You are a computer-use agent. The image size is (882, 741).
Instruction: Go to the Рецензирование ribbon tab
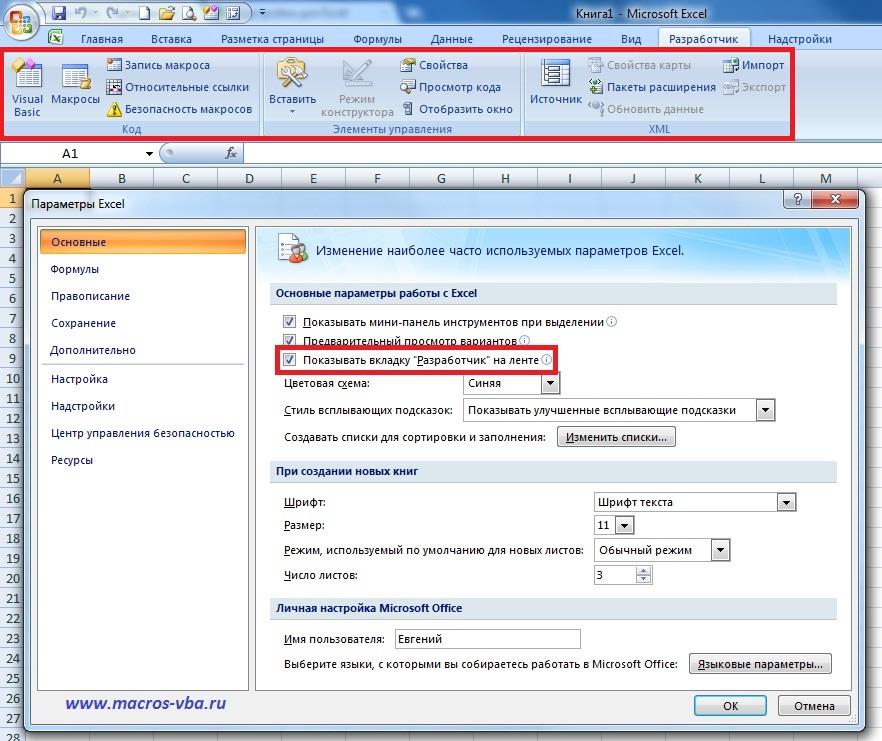[547, 39]
